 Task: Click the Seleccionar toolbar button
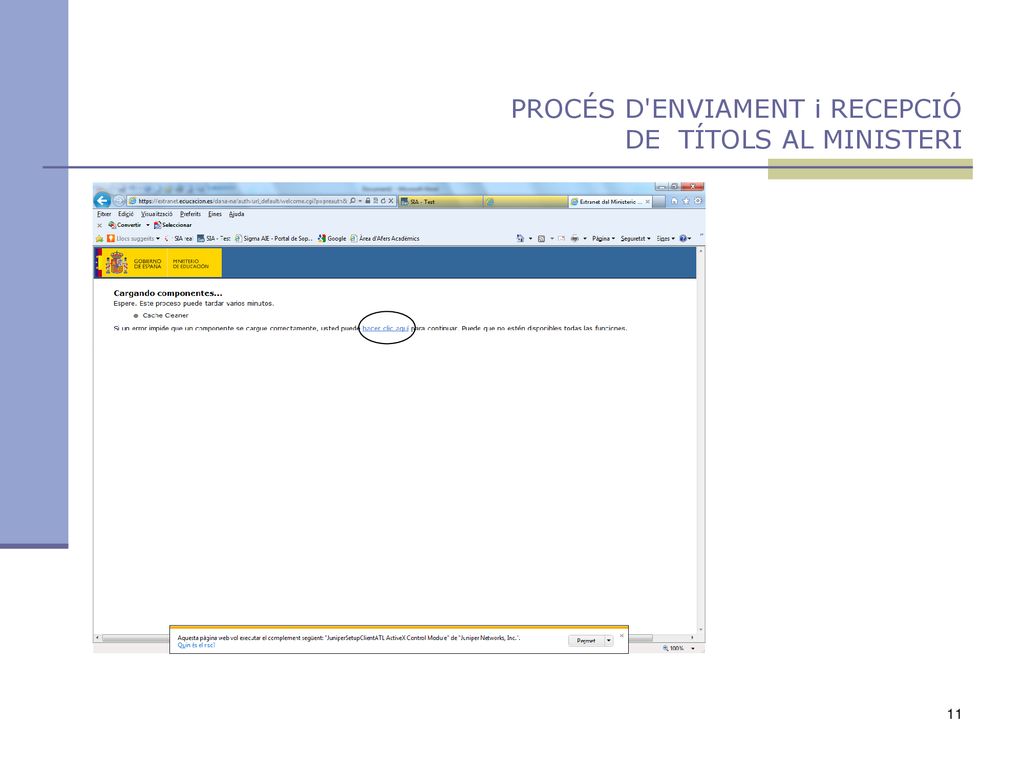(172, 225)
